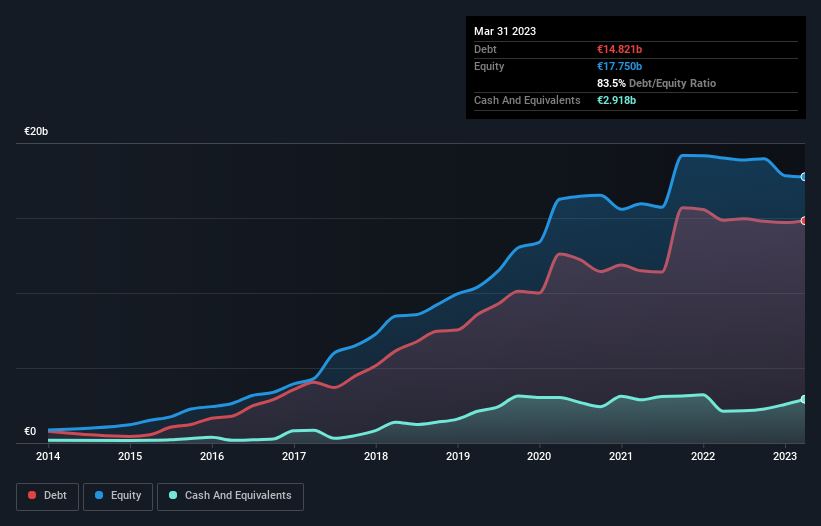This screenshot has height=526, width=821.
Task: Toggle Cash And Equivalents legend button
Action: point(230,496)
